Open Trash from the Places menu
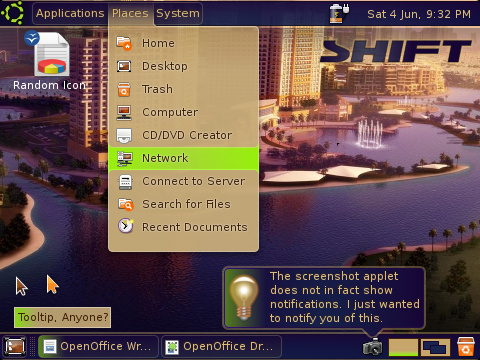The image size is (480, 360). (x=183, y=89)
